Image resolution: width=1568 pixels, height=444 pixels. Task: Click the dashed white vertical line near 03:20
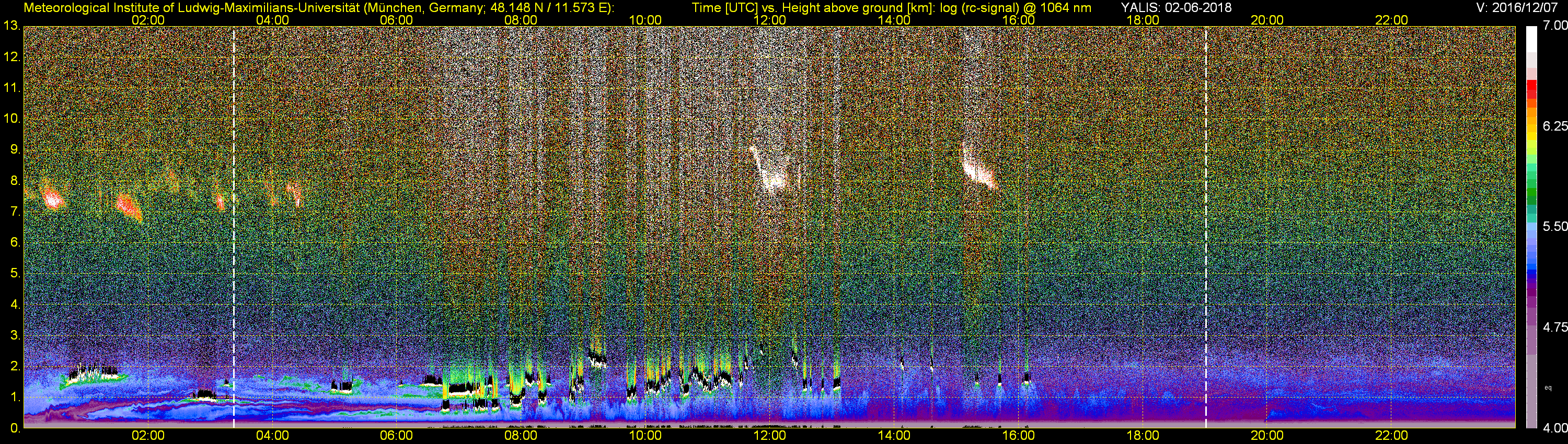[x=234, y=227]
